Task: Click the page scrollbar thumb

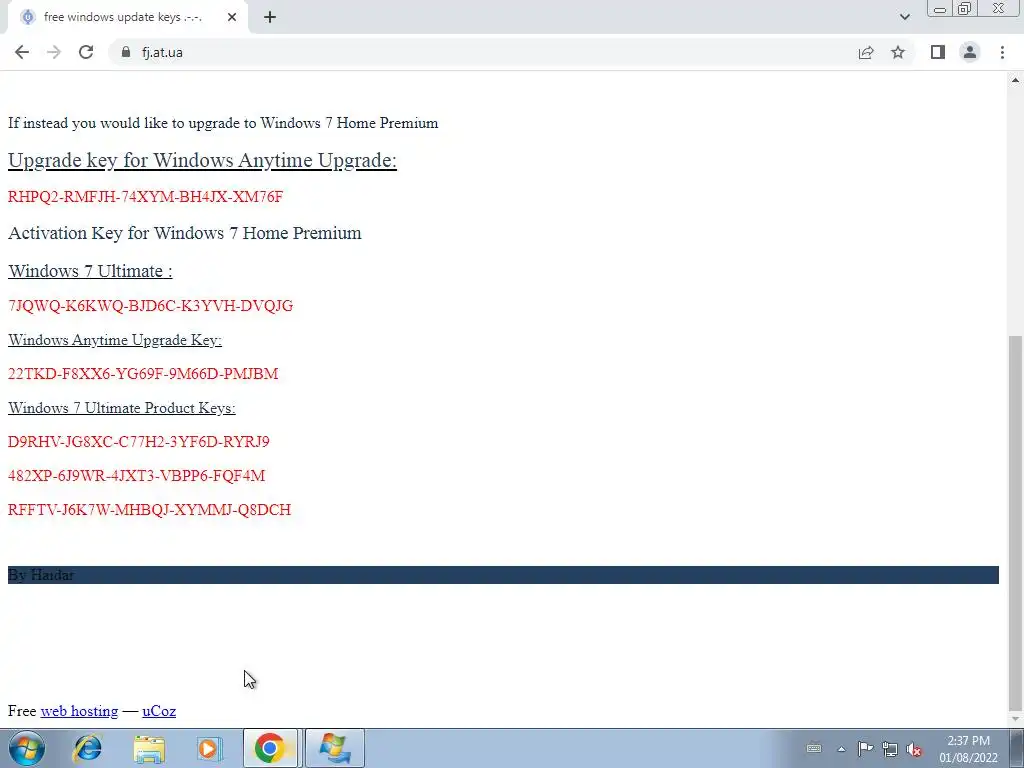Action: click(1015, 522)
